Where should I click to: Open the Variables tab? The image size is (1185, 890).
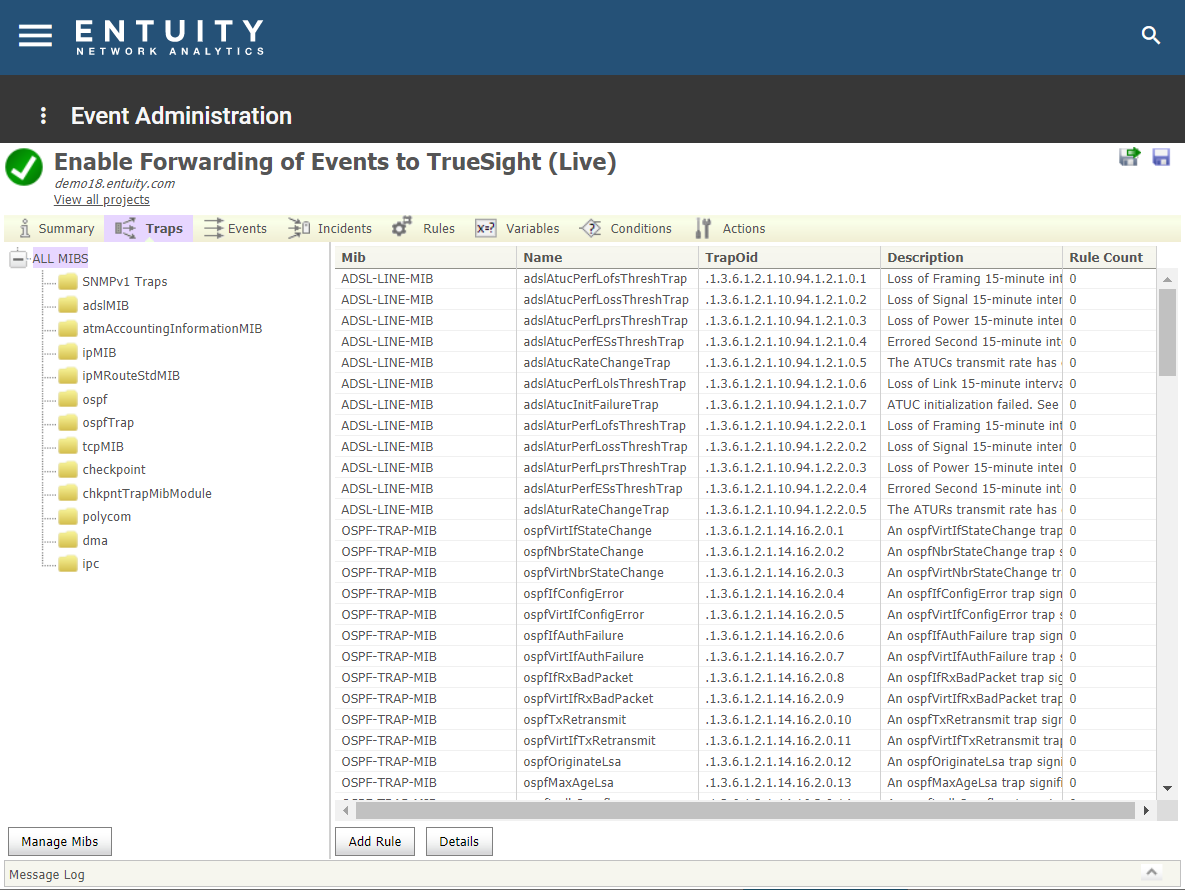518,228
